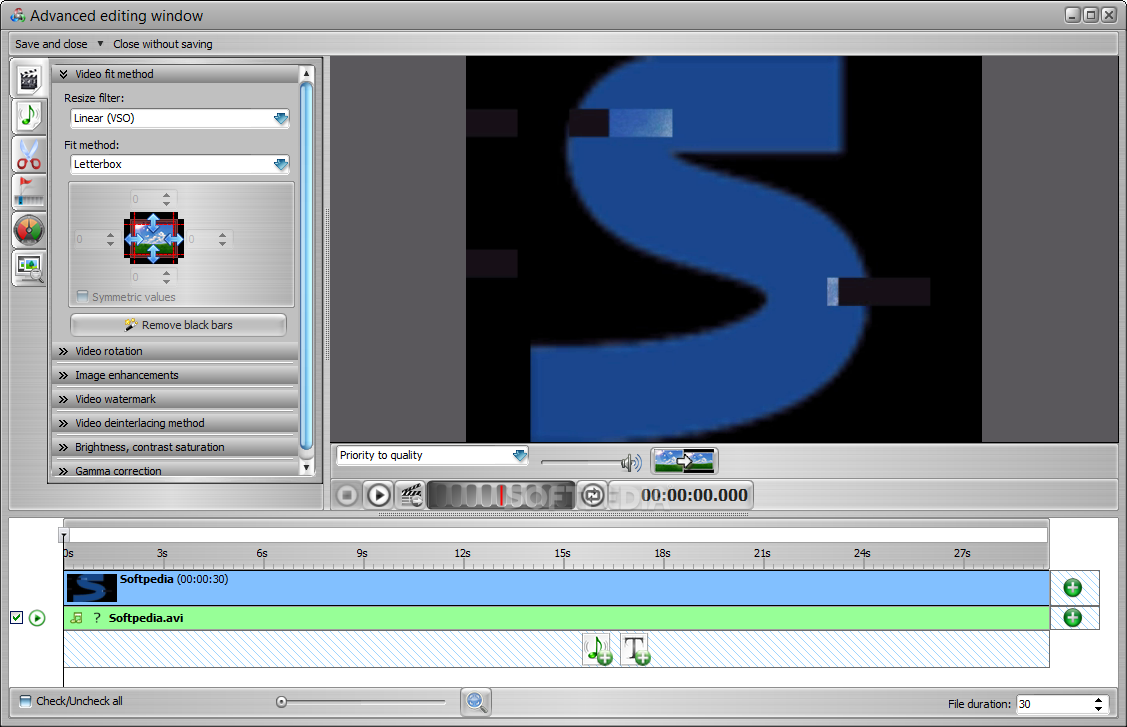Toggle the Symmetric values checkbox
The image size is (1127, 727).
click(x=83, y=296)
